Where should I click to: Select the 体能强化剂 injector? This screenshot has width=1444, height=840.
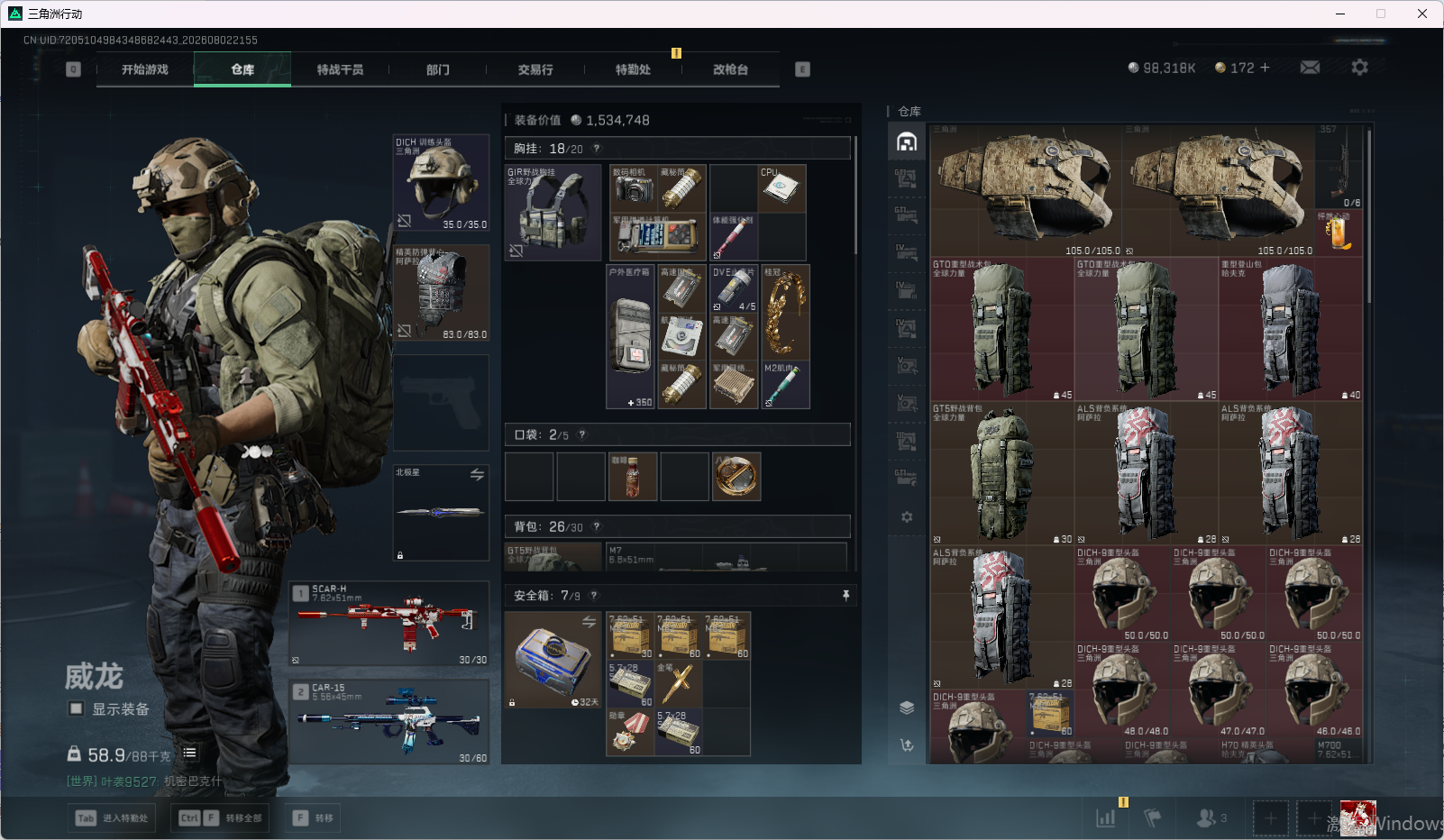pos(734,237)
